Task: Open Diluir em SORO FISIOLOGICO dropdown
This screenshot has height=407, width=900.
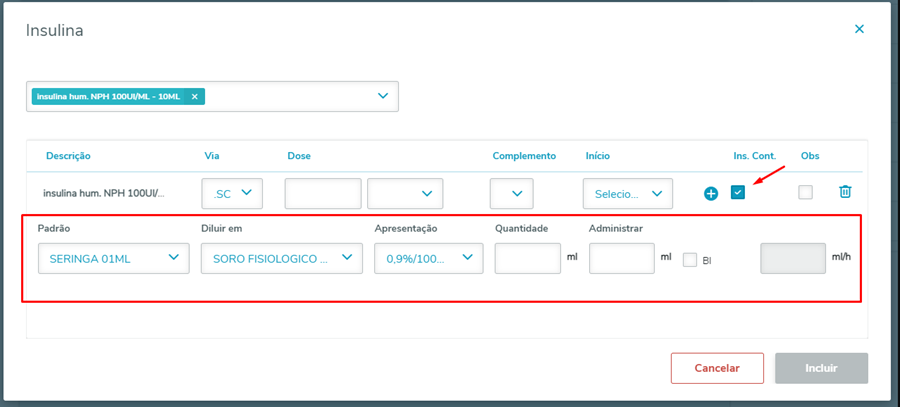Action: click(282, 258)
